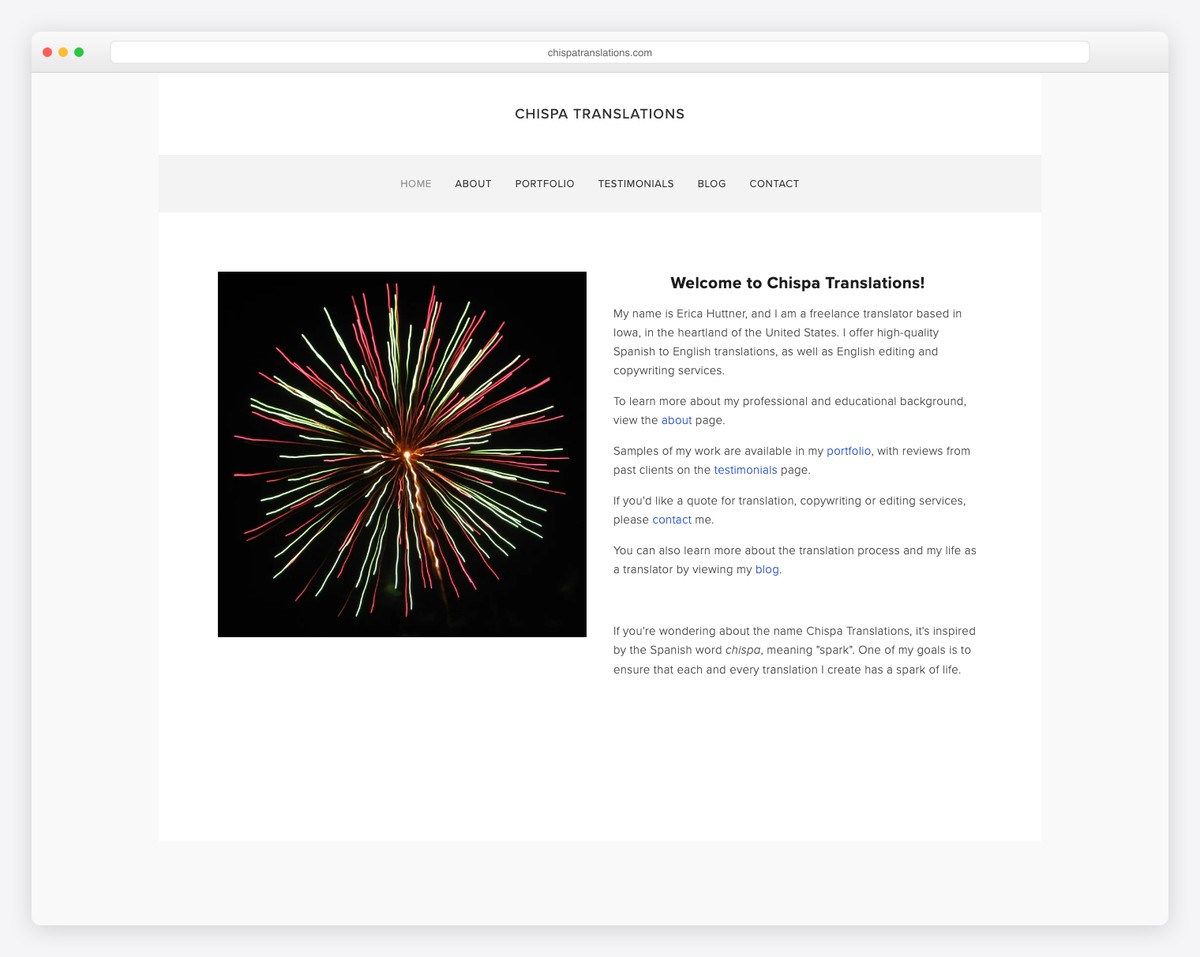Open BLOG from the navigation bar

click(x=712, y=184)
